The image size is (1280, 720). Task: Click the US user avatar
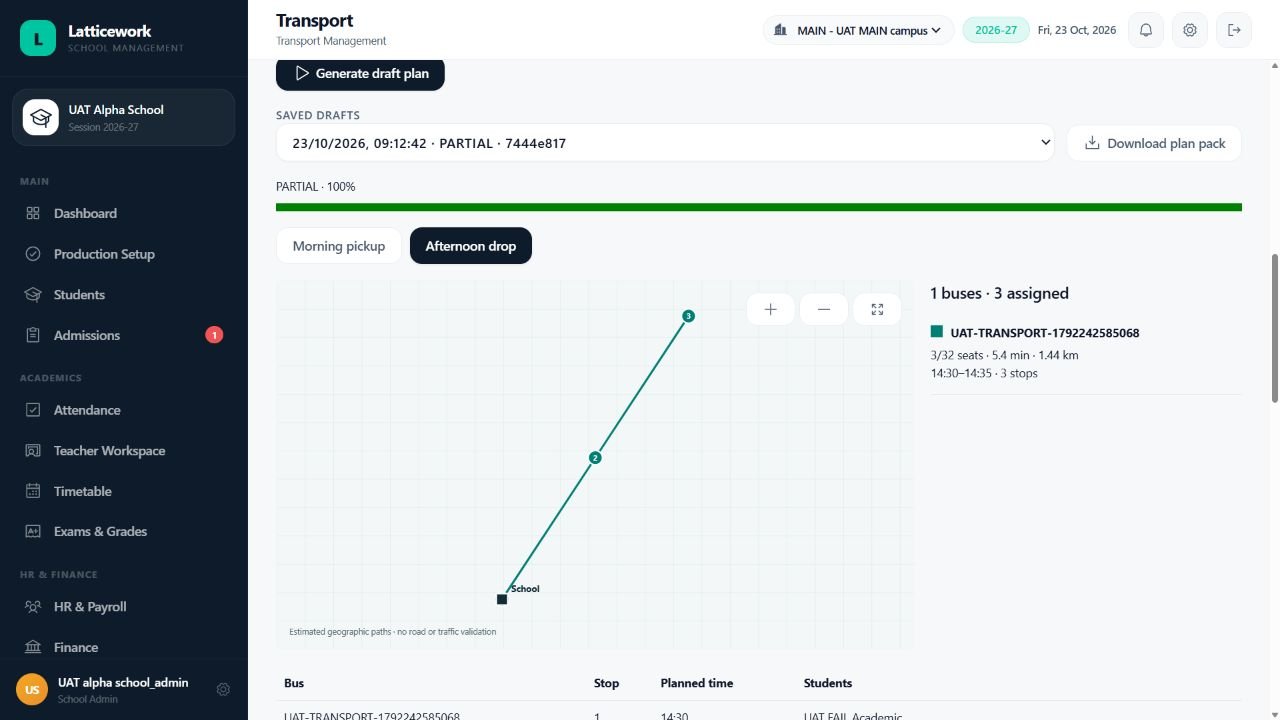[32, 689]
